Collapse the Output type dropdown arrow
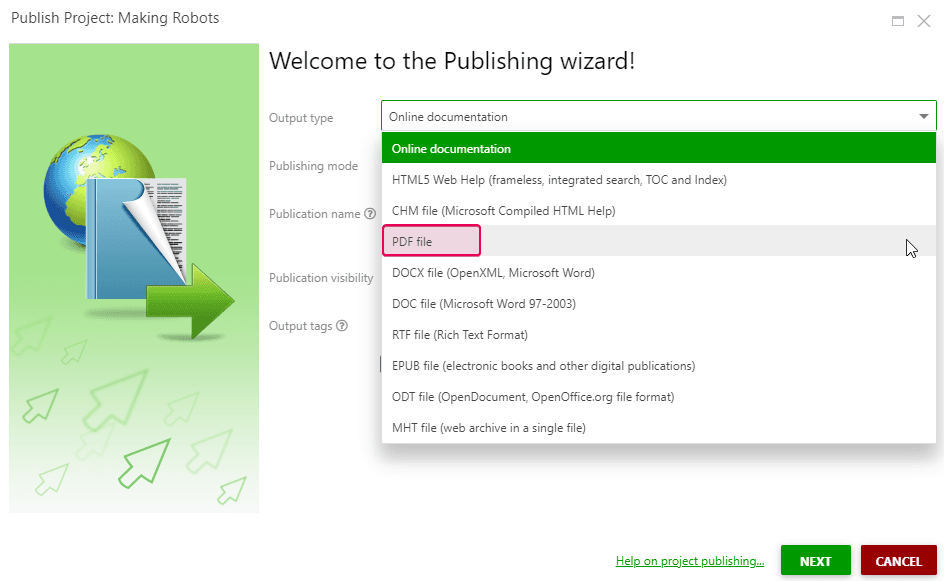 924,115
